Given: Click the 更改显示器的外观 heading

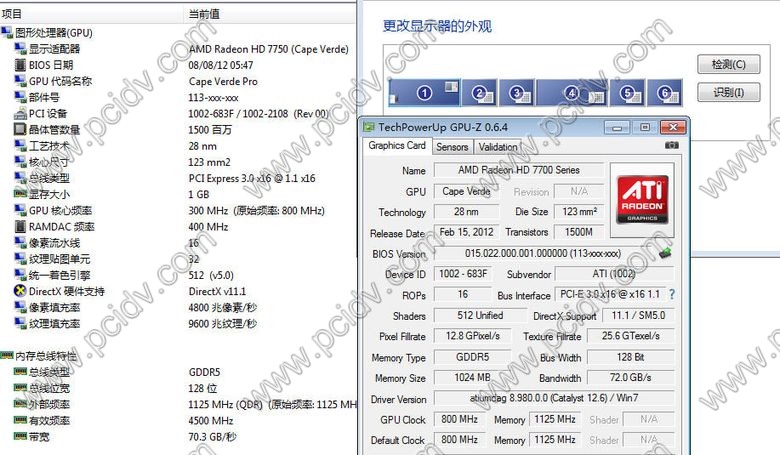Looking at the screenshot, I should (437, 26).
